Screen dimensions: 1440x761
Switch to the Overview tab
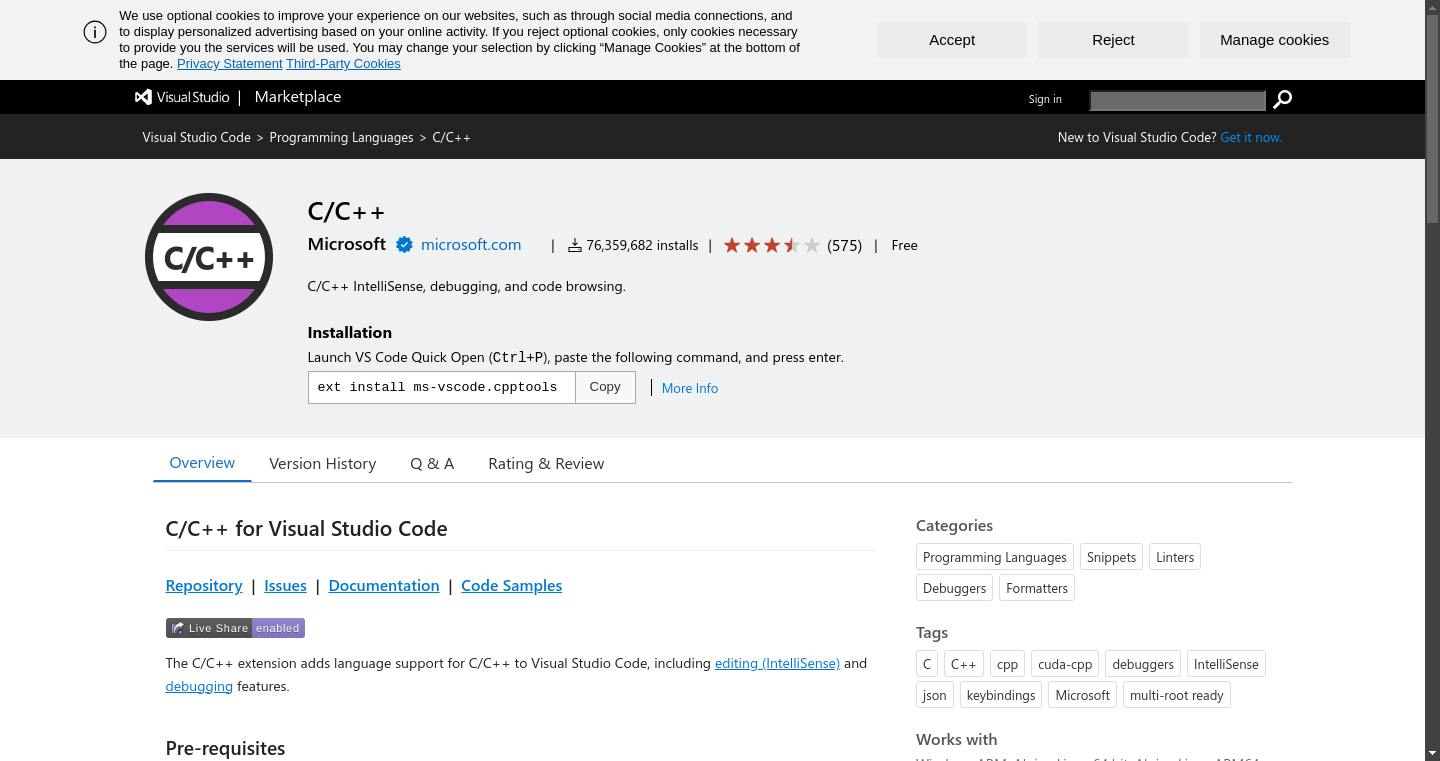[x=202, y=463]
